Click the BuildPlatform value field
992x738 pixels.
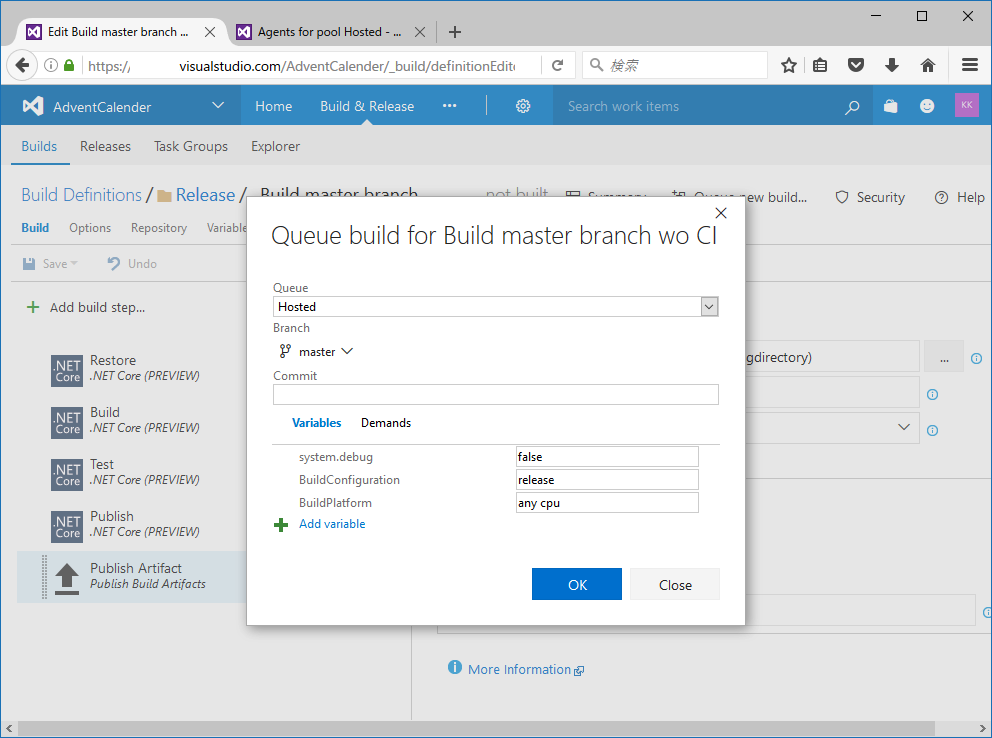point(607,503)
